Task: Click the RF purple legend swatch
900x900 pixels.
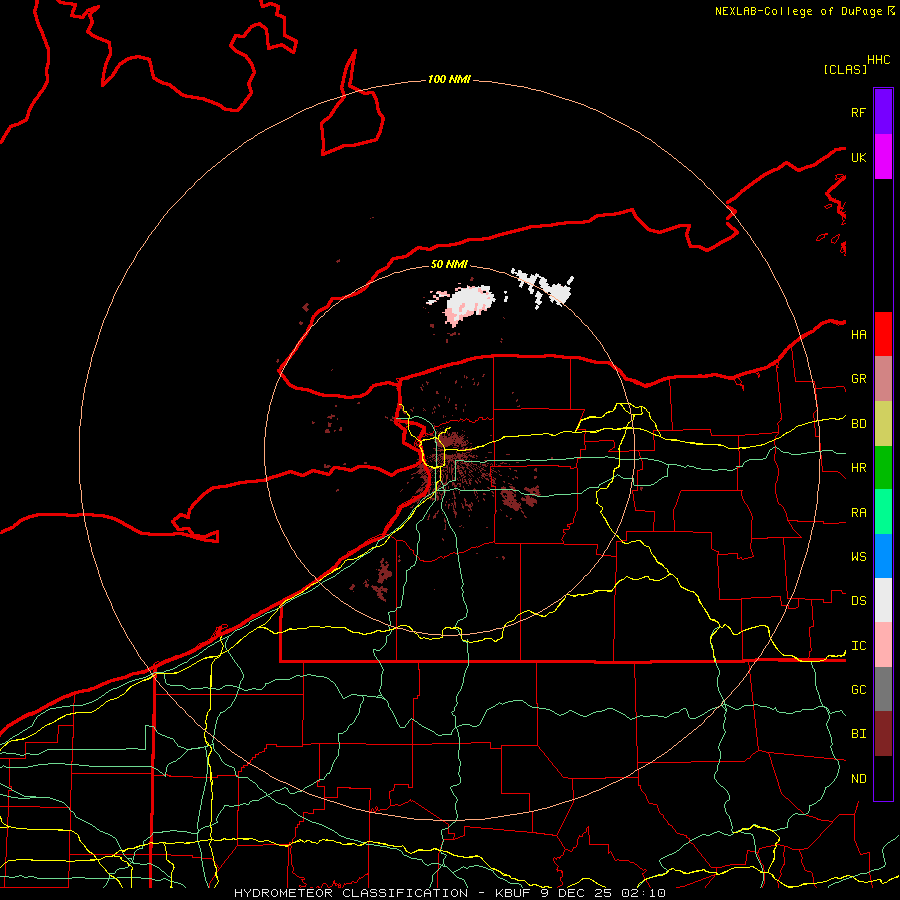Action: click(883, 112)
